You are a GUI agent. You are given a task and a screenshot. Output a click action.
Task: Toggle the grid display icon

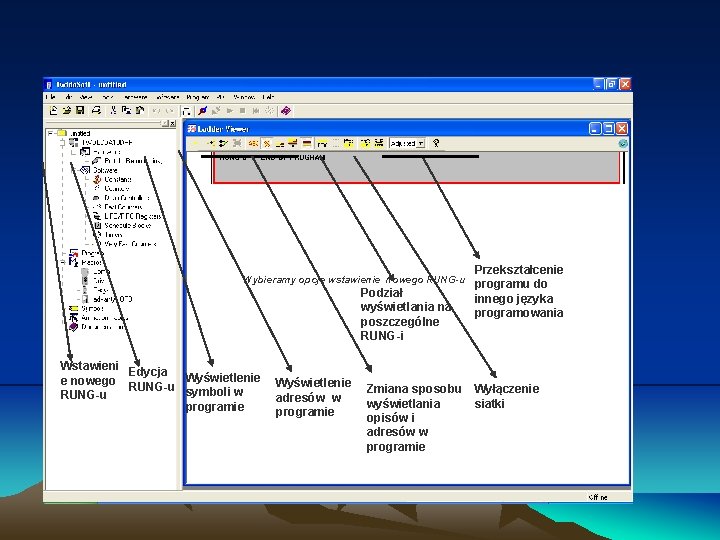[336, 143]
